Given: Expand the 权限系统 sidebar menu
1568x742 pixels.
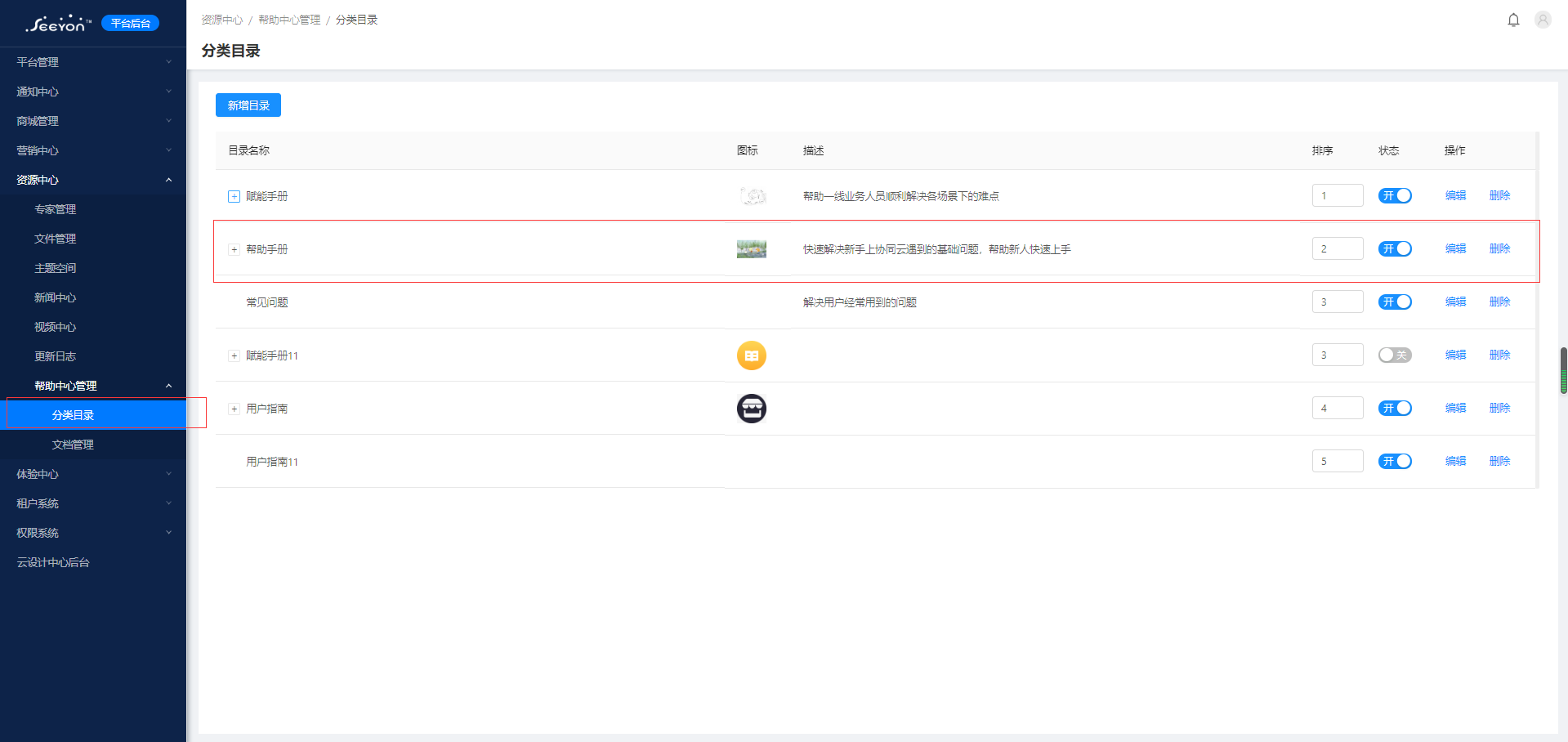Looking at the screenshot, I should coord(93,533).
